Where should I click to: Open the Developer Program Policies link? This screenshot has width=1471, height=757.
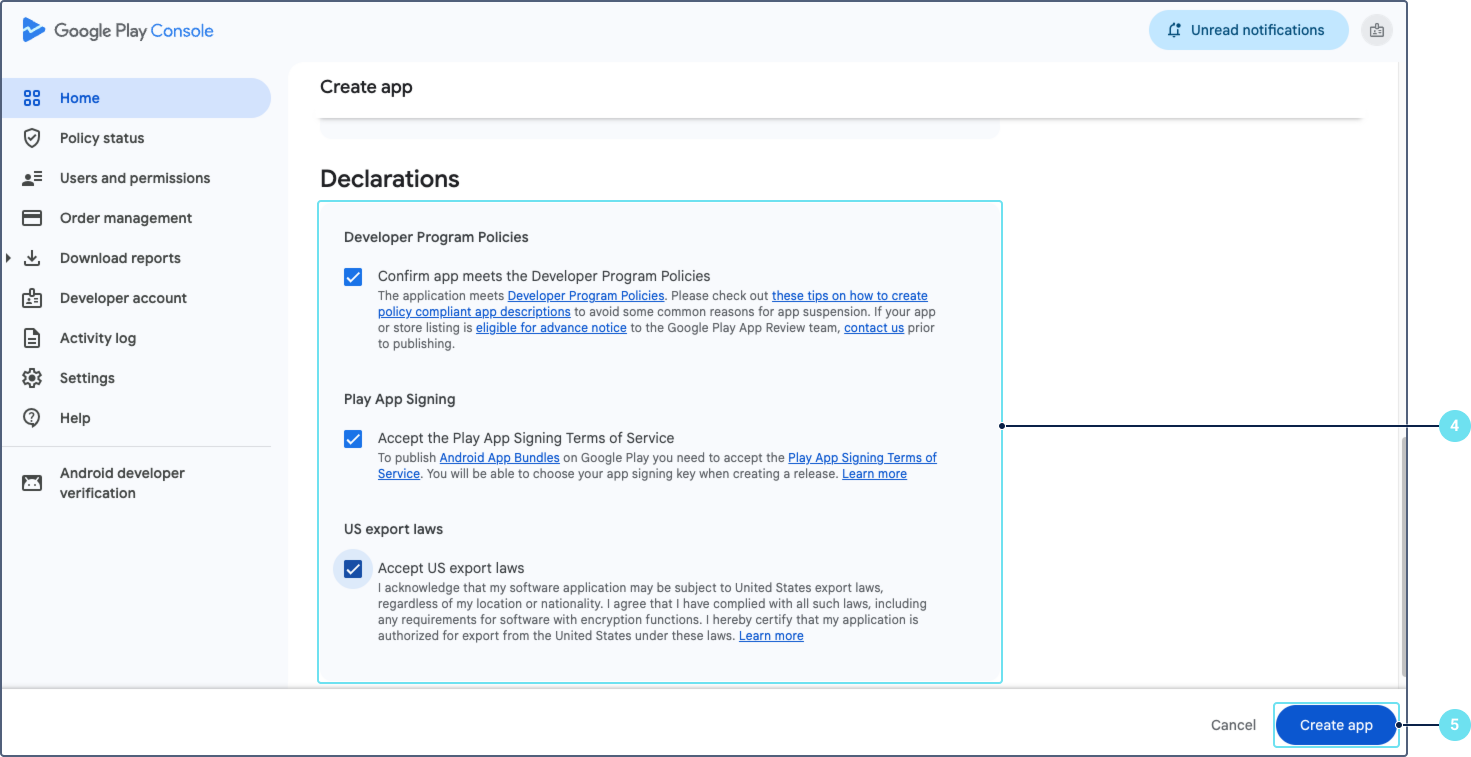pos(586,296)
